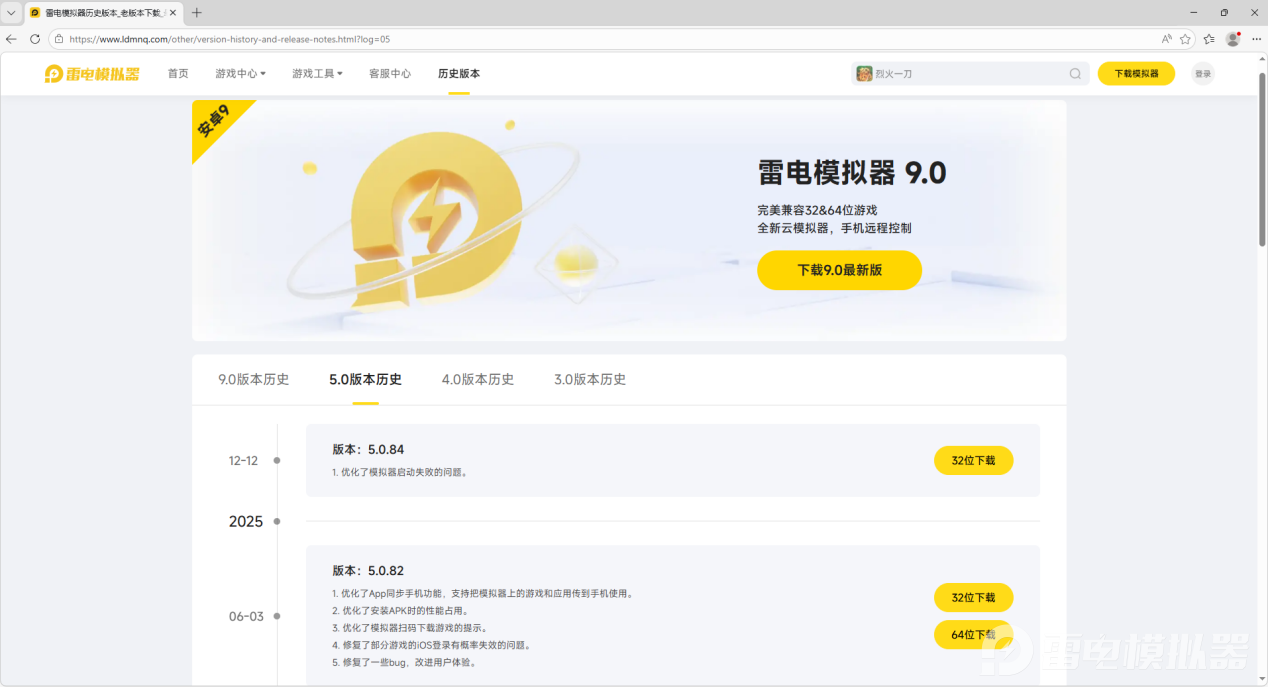Click the line about App同步手机功能
This screenshot has height=687, width=1268.
pyautogui.click(x=482, y=594)
